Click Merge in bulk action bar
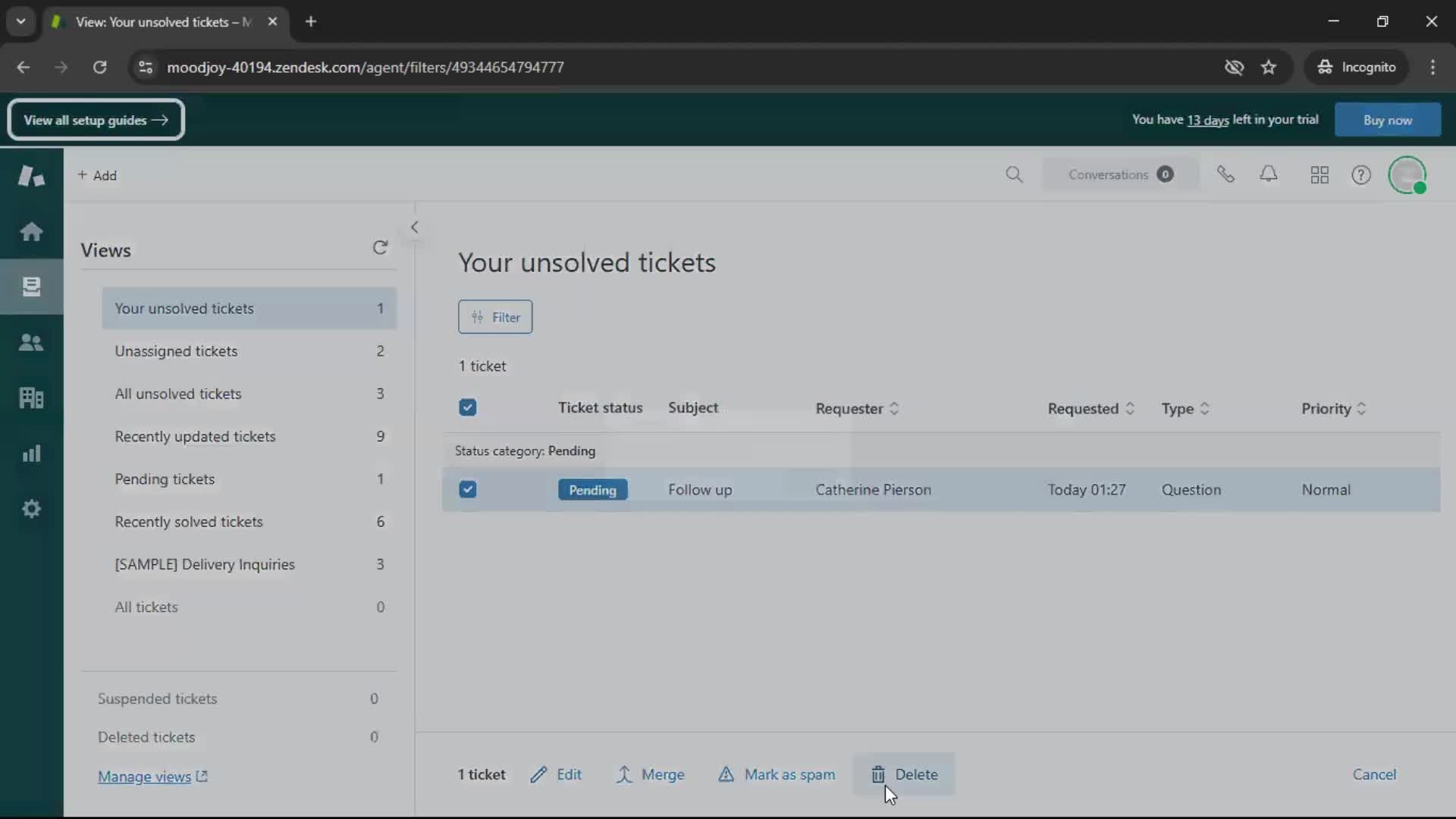The width and height of the screenshot is (1456, 819). [x=650, y=774]
